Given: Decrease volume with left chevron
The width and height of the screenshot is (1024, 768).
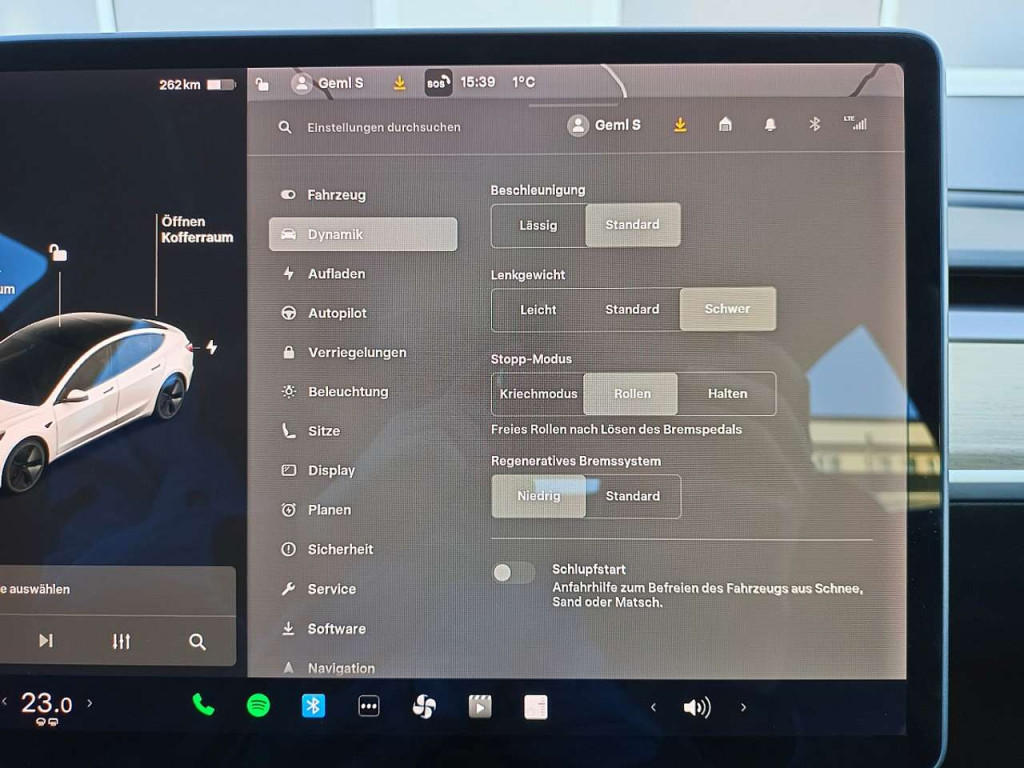Looking at the screenshot, I should pos(654,707).
